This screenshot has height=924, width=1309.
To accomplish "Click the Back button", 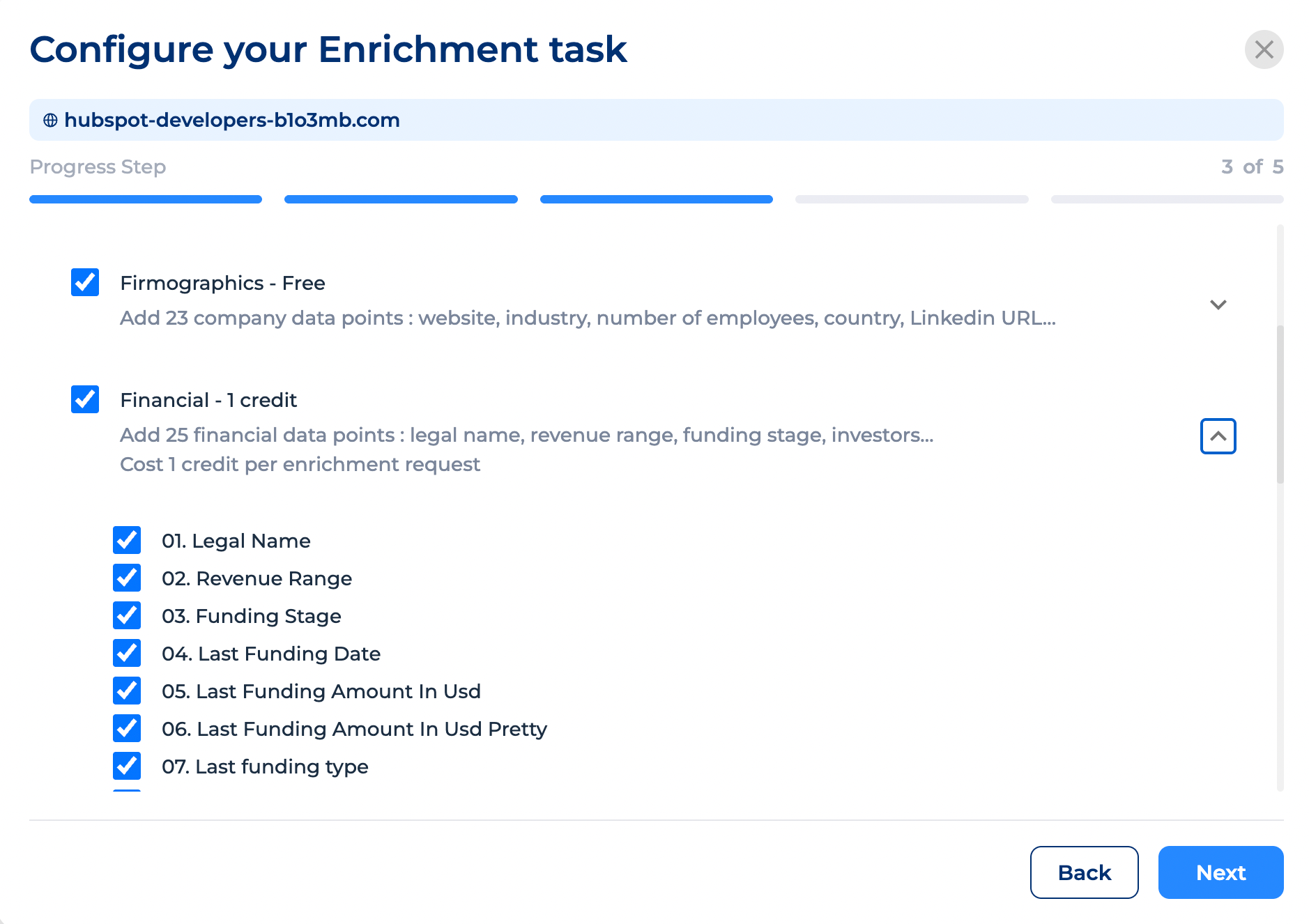I will pyautogui.click(x=1084, y=872).
